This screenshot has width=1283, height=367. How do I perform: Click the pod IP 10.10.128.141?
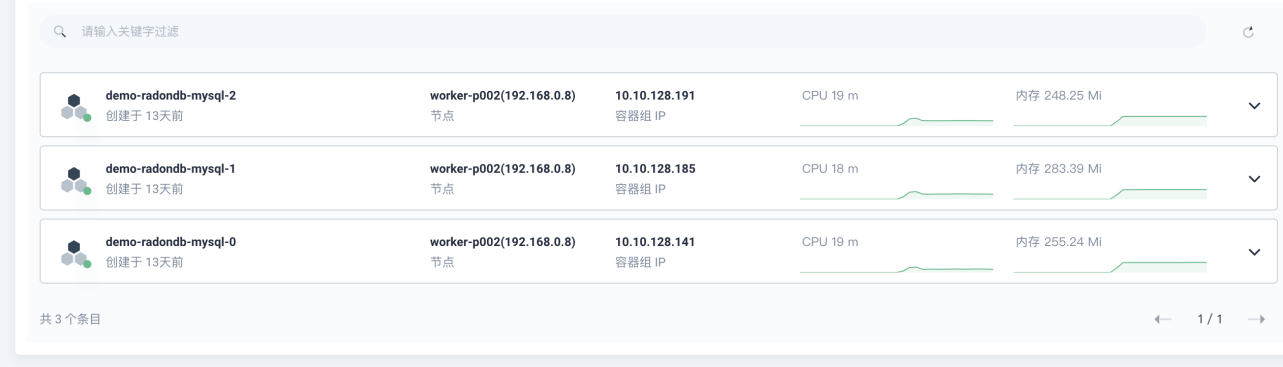pyautogui.click(x=655, y=242)
